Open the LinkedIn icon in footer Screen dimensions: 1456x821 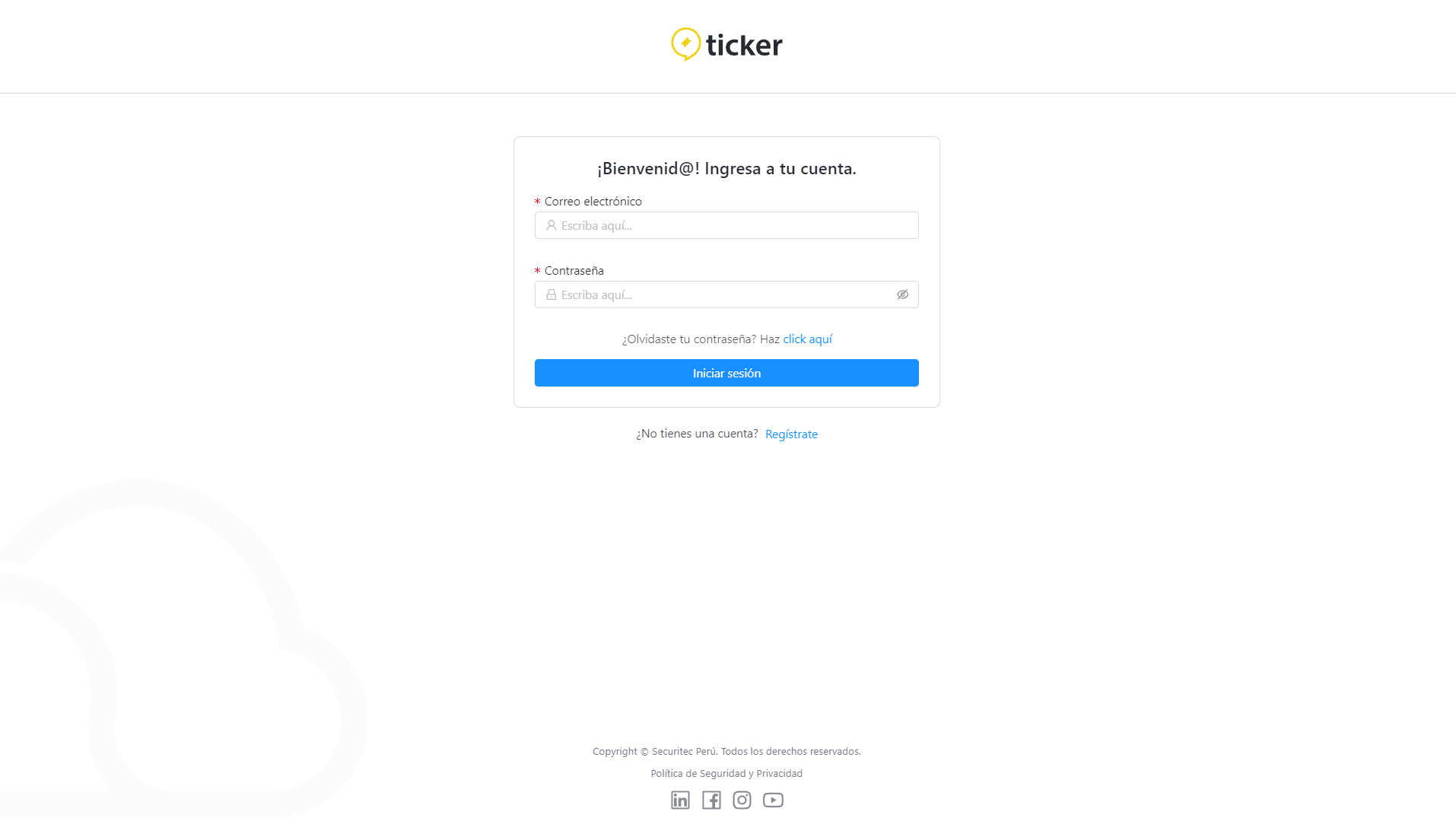[x=680, y=800]
